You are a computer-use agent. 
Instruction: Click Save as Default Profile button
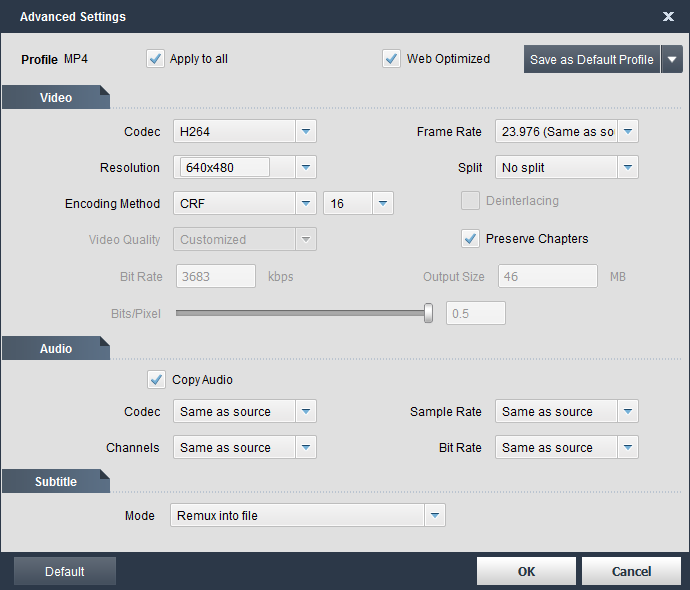[591, 59]
